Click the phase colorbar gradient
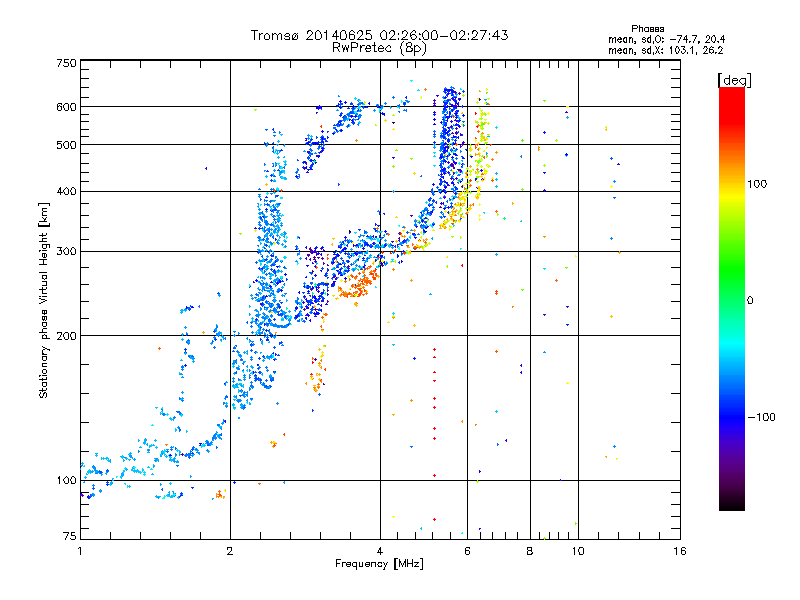800x600 pixels. (x=732, y=298)
